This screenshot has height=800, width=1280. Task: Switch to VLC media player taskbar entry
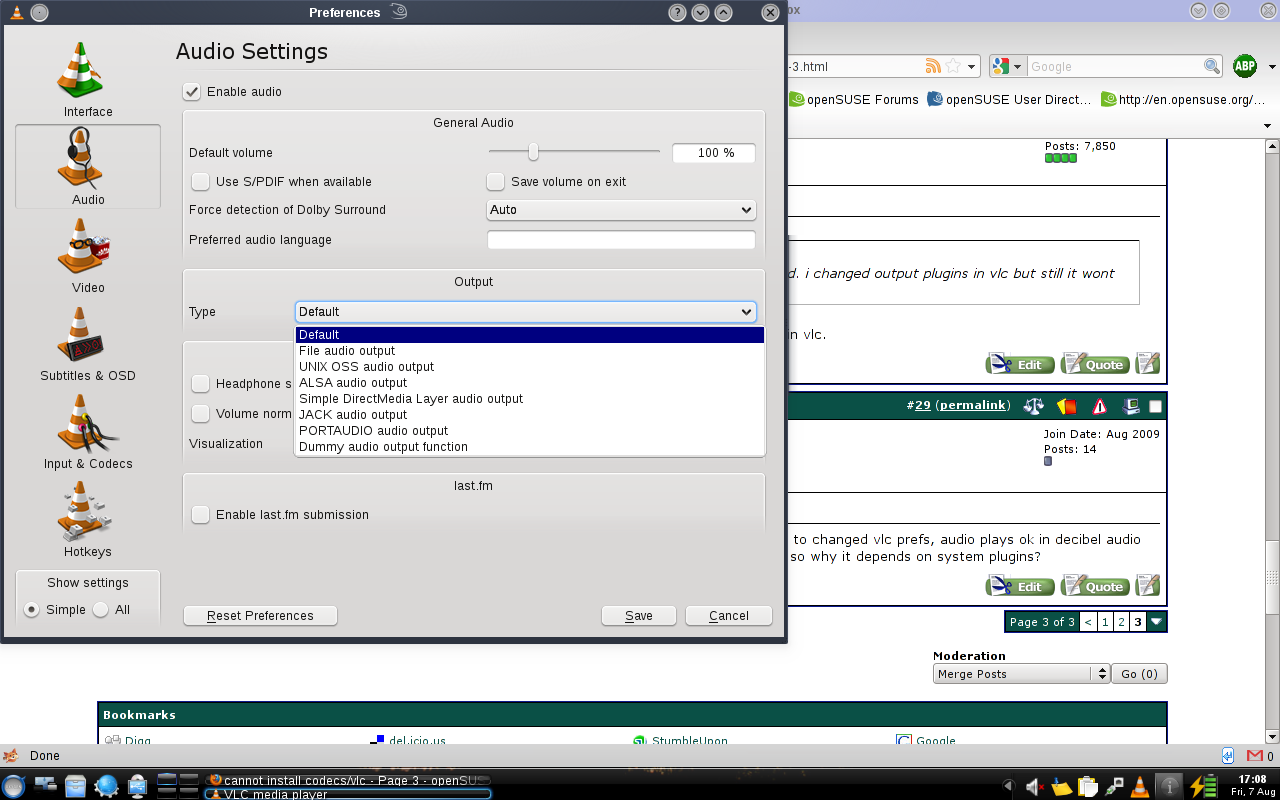pyautogui.click(x=348, y=794)
